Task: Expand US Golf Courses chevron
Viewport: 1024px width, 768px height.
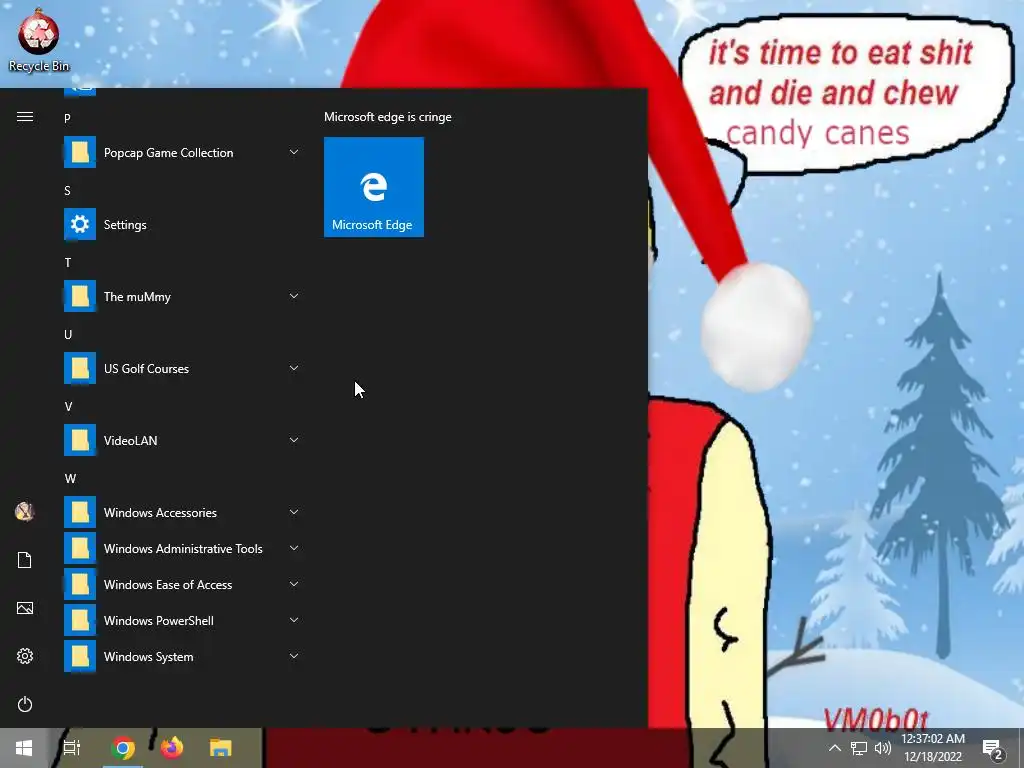Action: click(x=294, y=368)
